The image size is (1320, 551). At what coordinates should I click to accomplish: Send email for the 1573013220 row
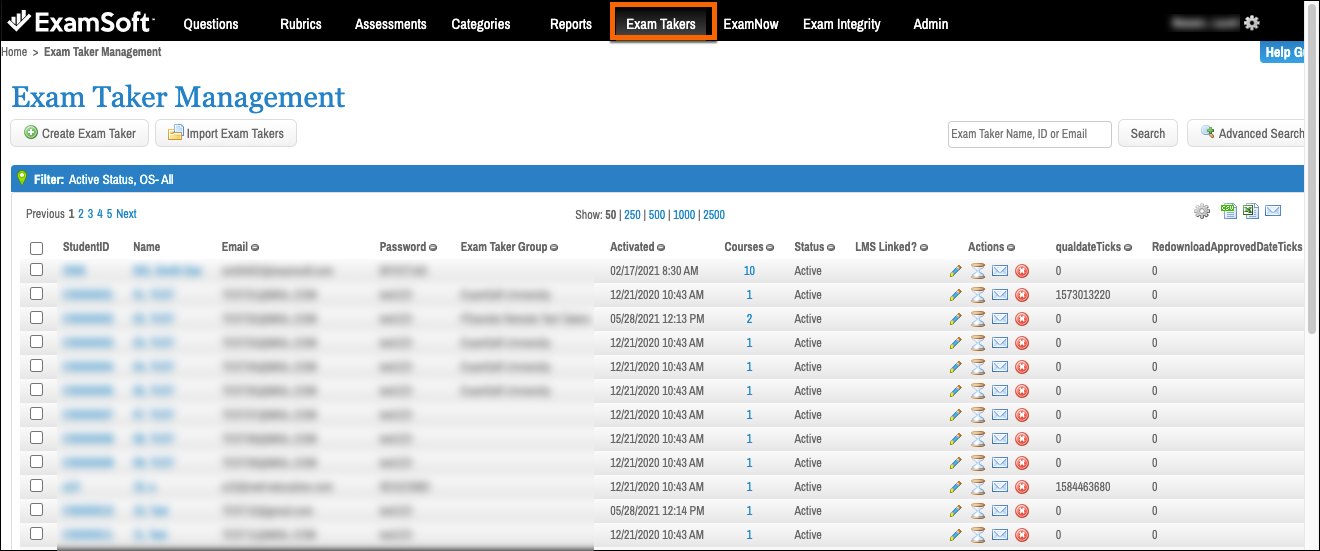[x=1000, y=295]
